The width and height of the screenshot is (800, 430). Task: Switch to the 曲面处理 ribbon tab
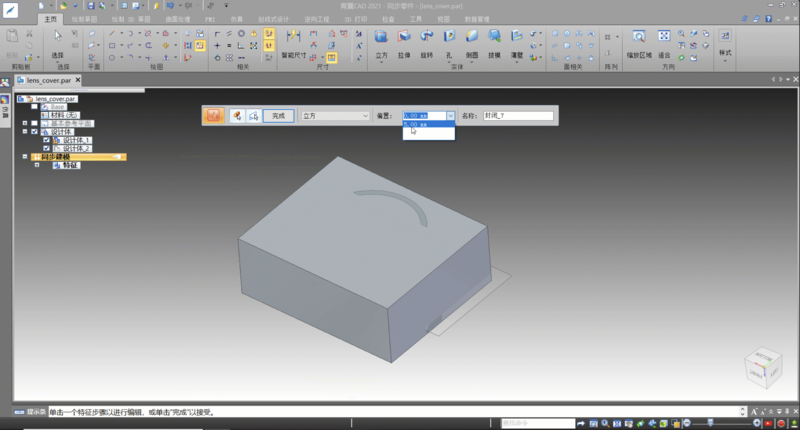coord(178,19)
